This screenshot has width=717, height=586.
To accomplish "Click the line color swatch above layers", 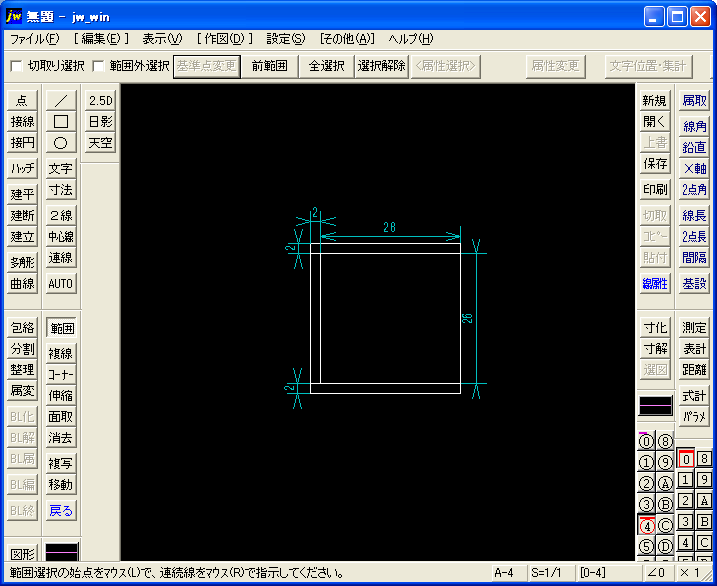I will (x=656, y=405).
